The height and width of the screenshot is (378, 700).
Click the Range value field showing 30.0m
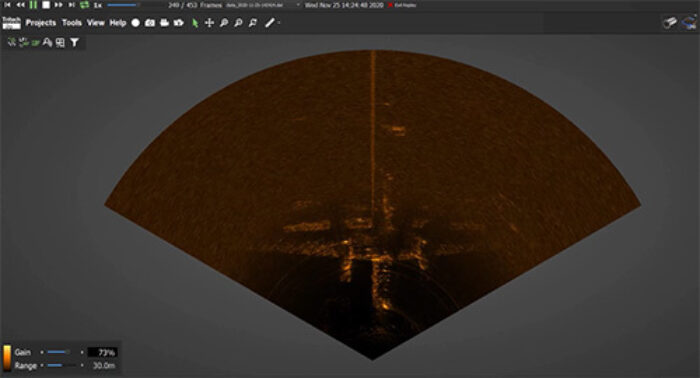click(x=103, y=366)
